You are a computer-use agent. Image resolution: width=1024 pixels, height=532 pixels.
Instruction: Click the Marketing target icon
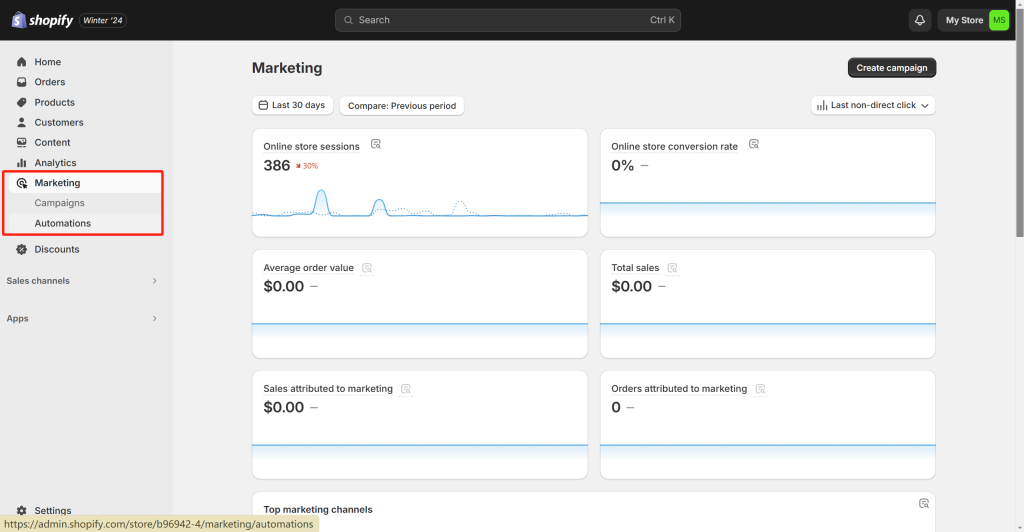pyautogui.click(x=22, y=183)
